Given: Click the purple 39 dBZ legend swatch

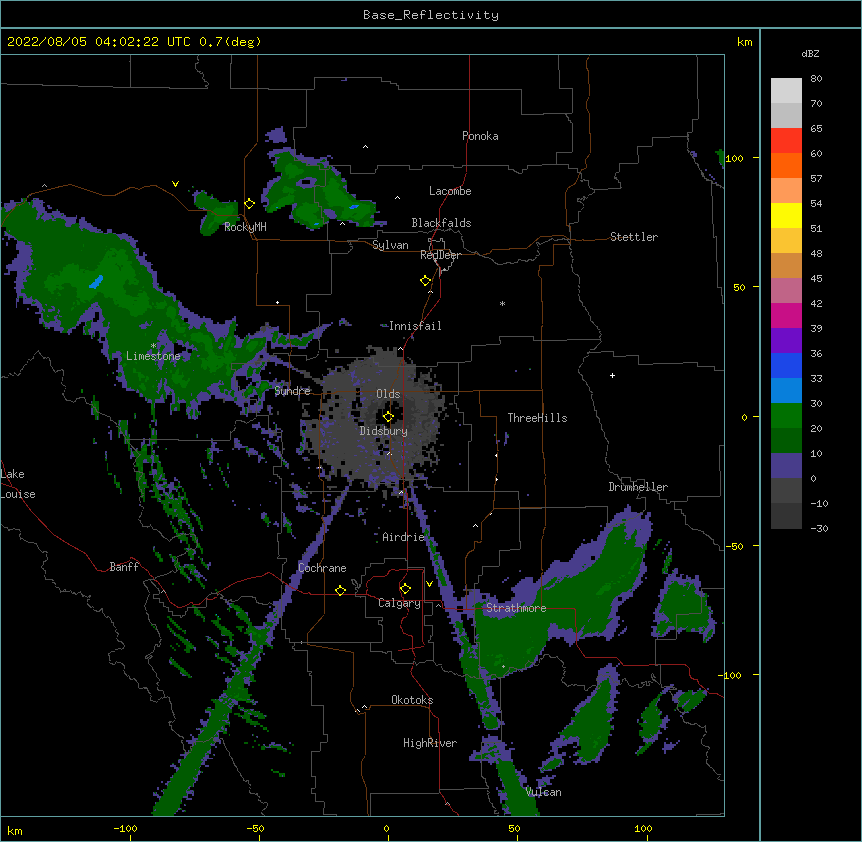Looking at the screenshot, I should coord(786,341).
